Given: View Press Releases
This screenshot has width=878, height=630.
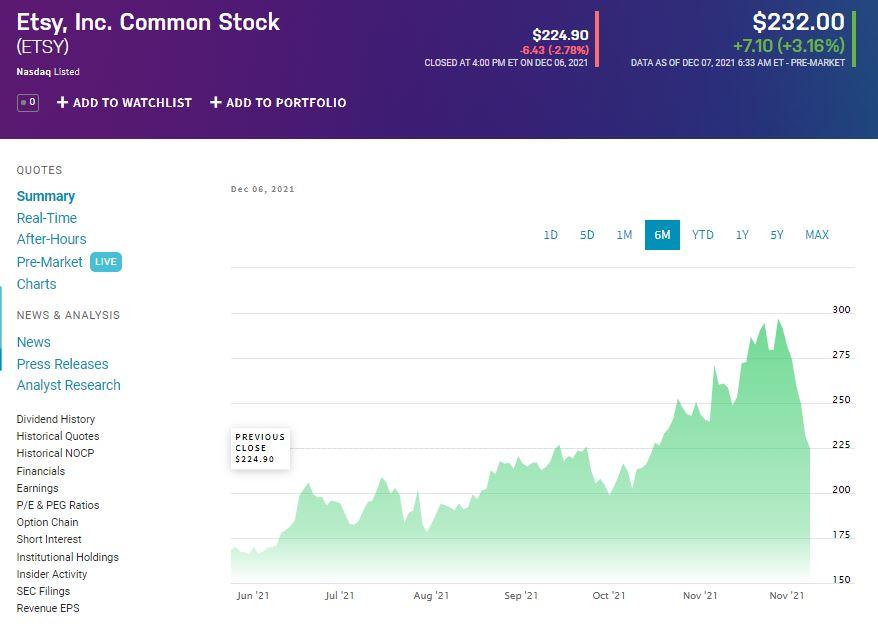Looking at the screenshot, I should 63,364.
